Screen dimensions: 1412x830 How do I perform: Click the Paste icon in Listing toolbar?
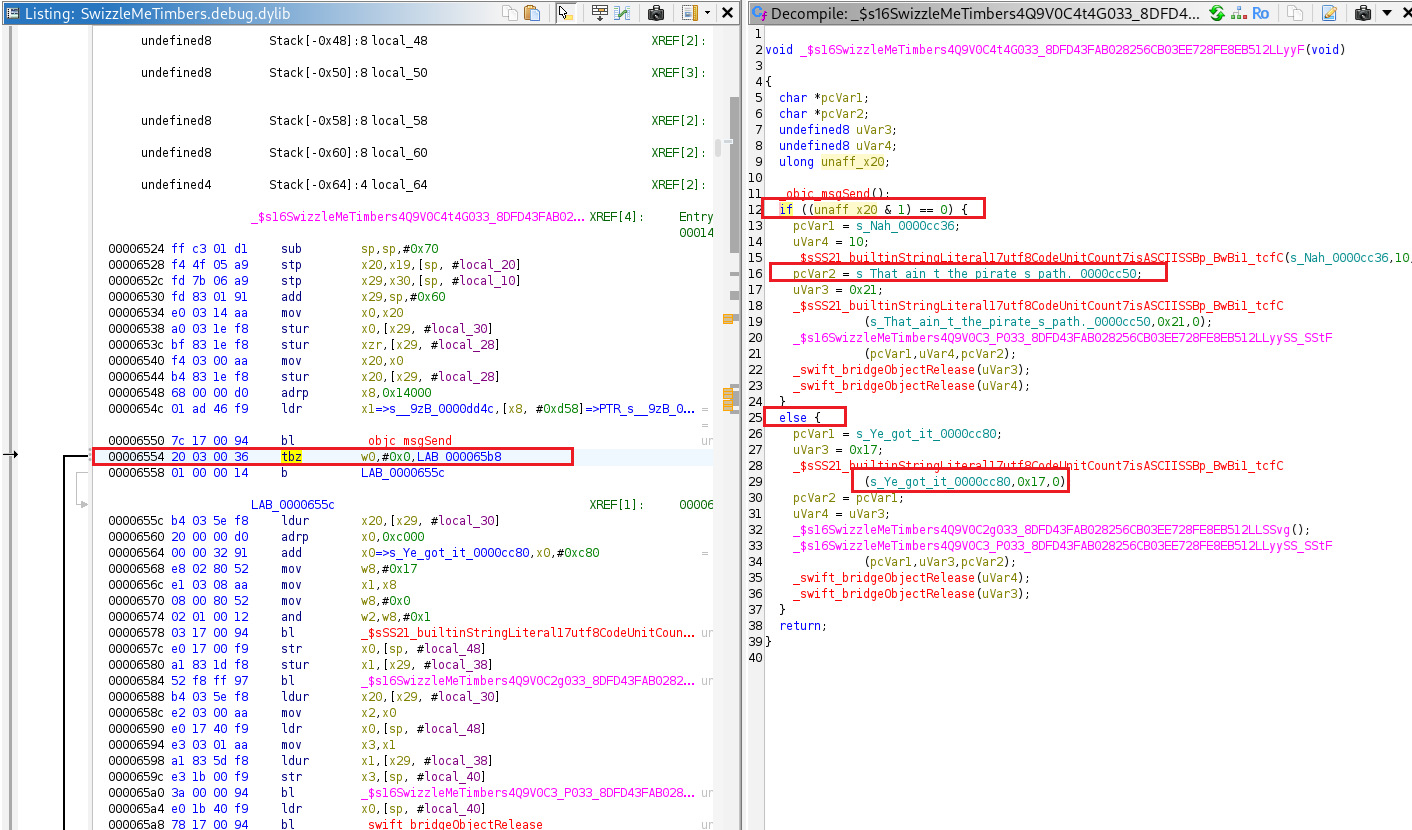(532, 13)
